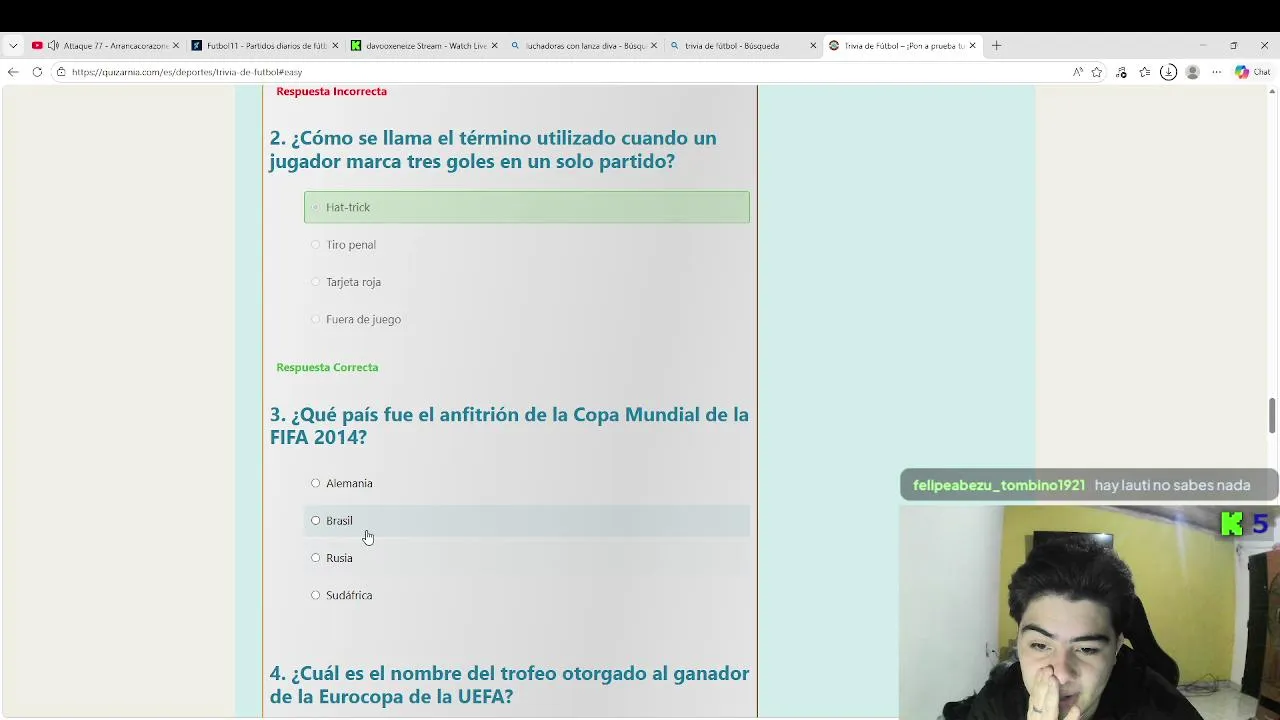The height and width of the screenshot is (720, 1280).
Task: Switch to the trivia de fútbol search tab
Action: 743,45
